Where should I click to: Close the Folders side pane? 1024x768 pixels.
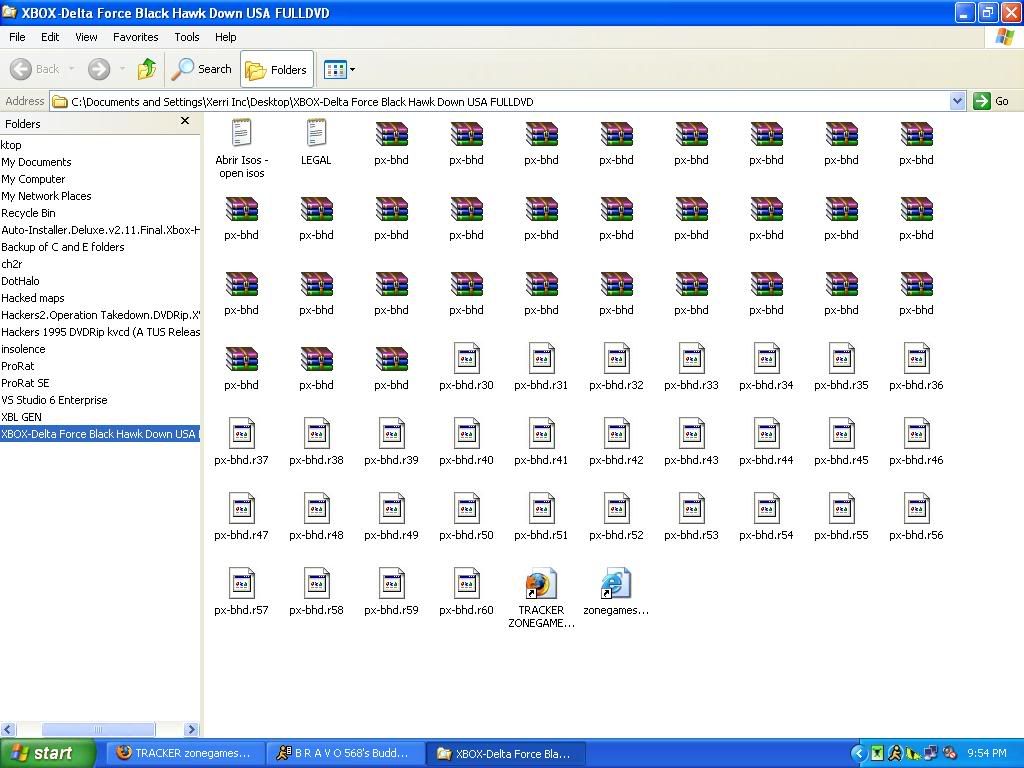(x=185, y=121)
